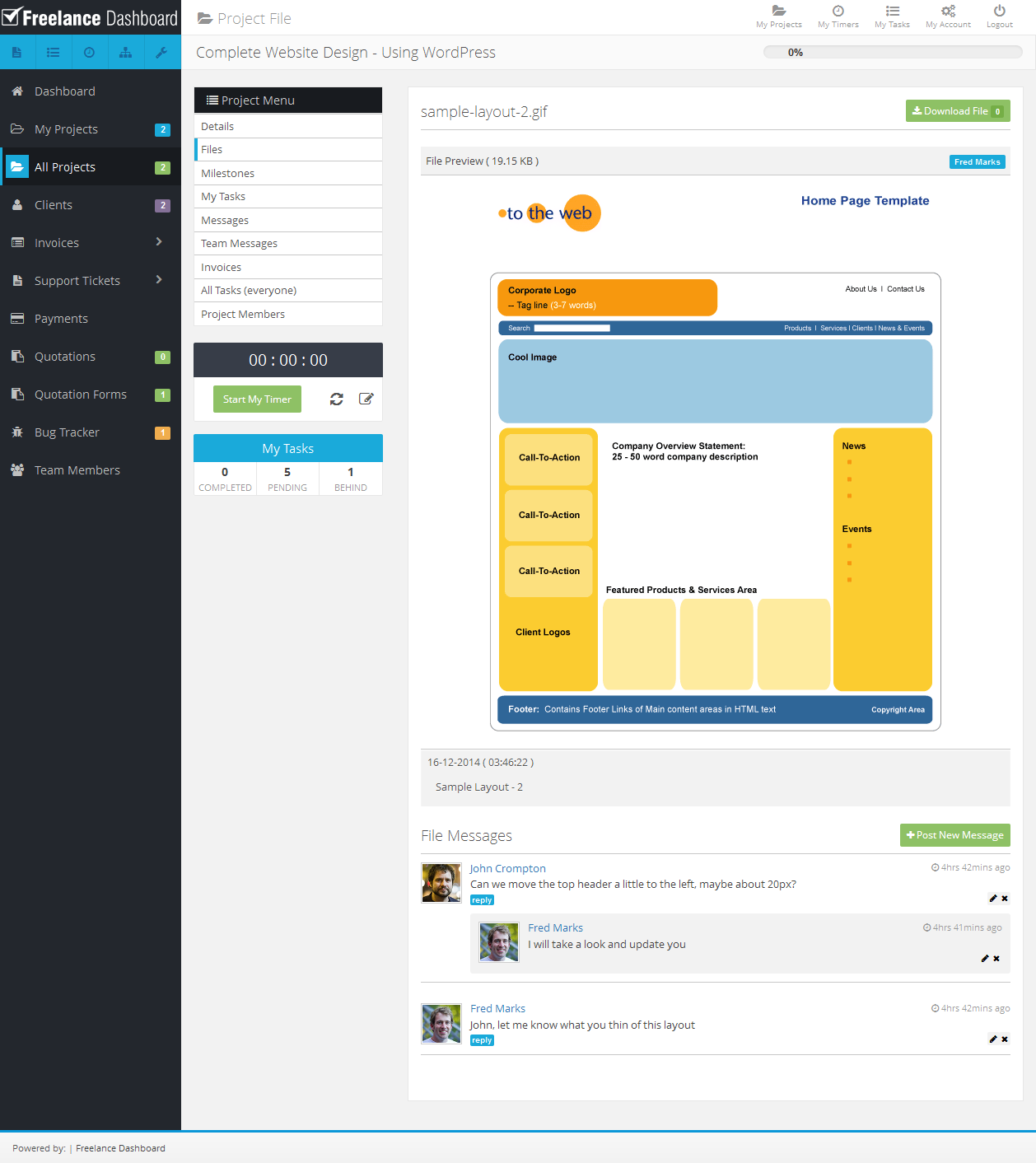
Task: Open Quotations in the sidebar
Action: [x=91, y=357]
